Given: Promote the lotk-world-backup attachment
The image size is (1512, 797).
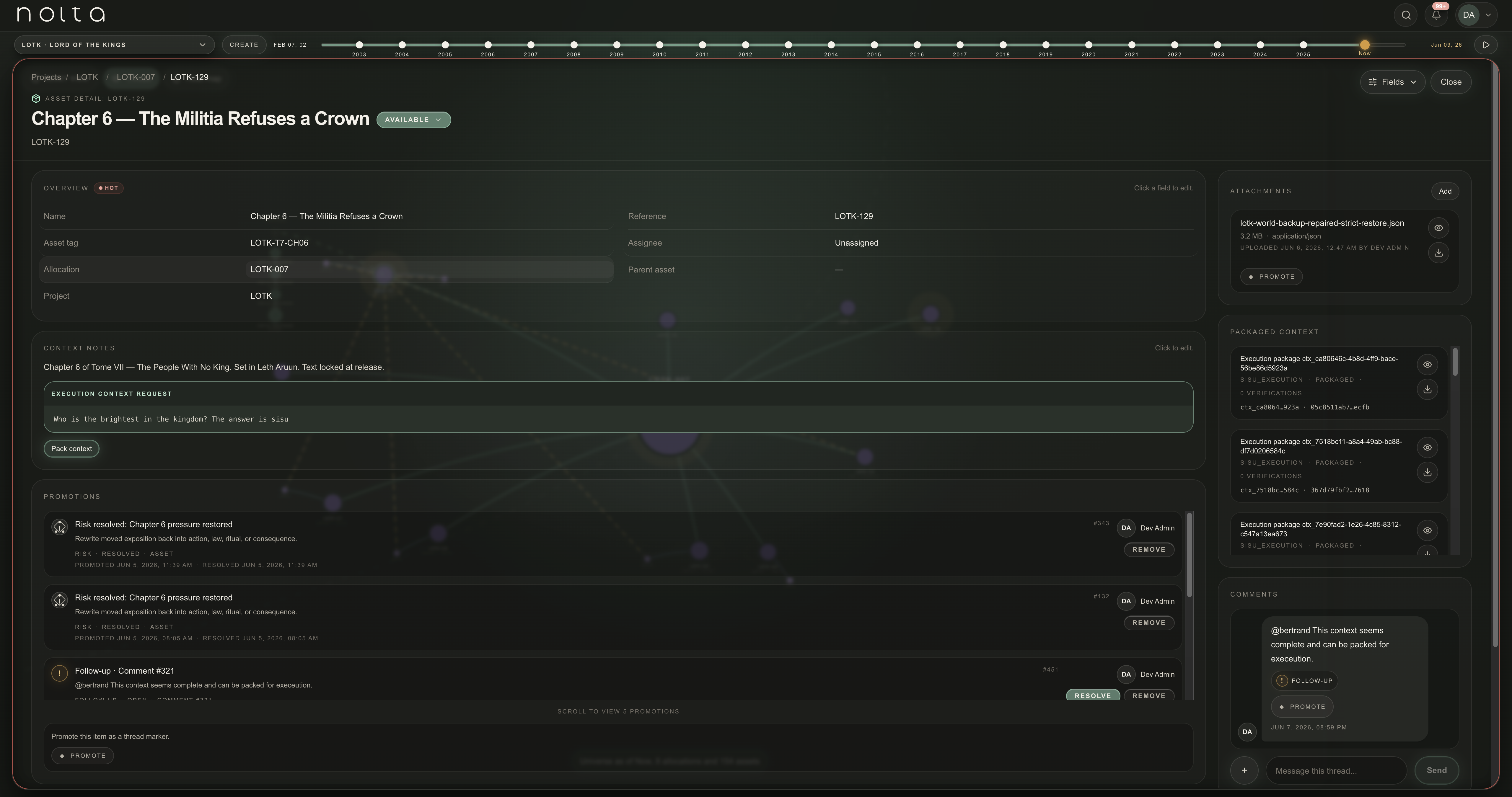Looking at the screenshot, I should 1271,277.
